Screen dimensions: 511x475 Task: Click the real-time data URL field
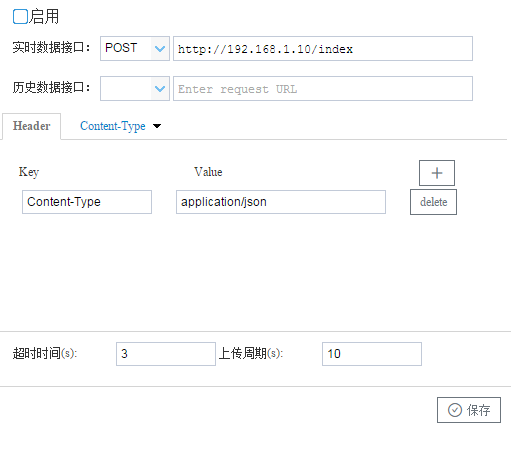[x=323, y=49]
